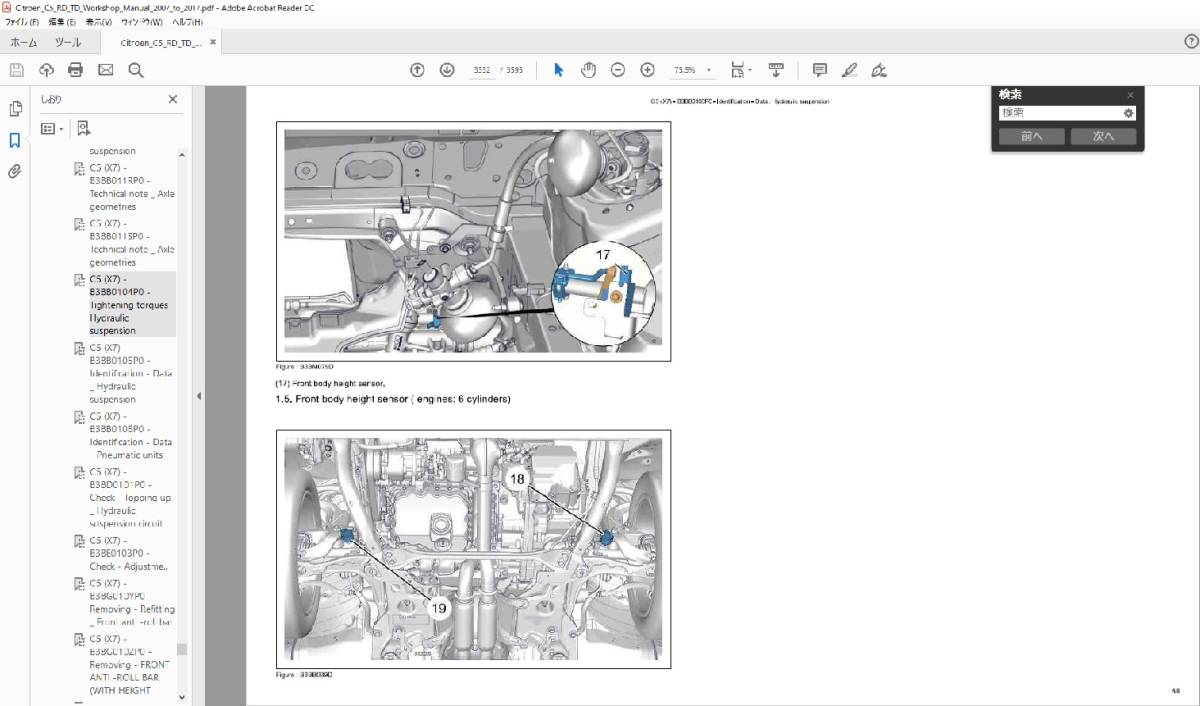Open the fit page options icon
The height and width of the screenshot is (706, 1200).
740,70
